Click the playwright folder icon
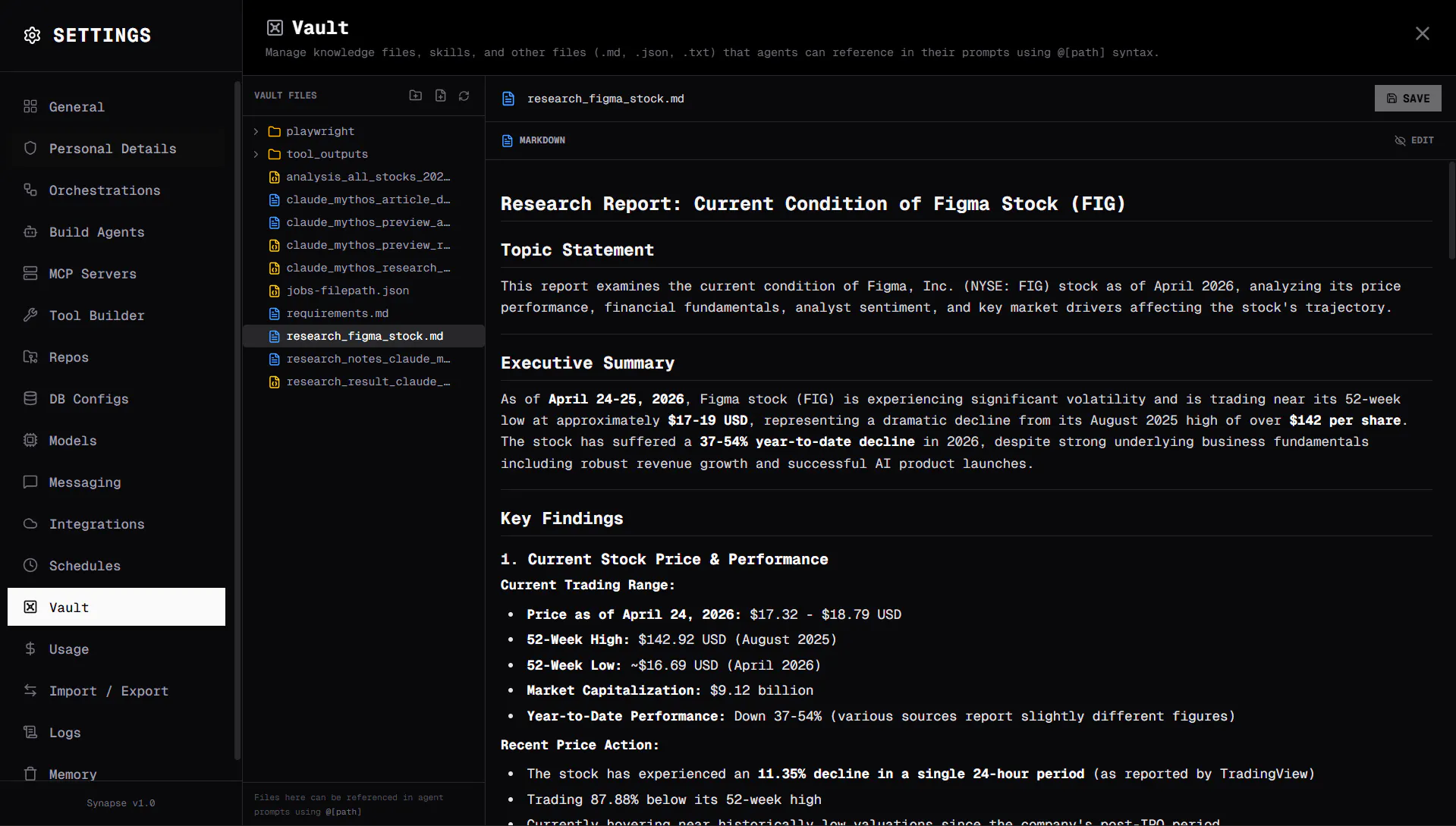This screenshot has height=826, width=1456. (x=275, y=131)
